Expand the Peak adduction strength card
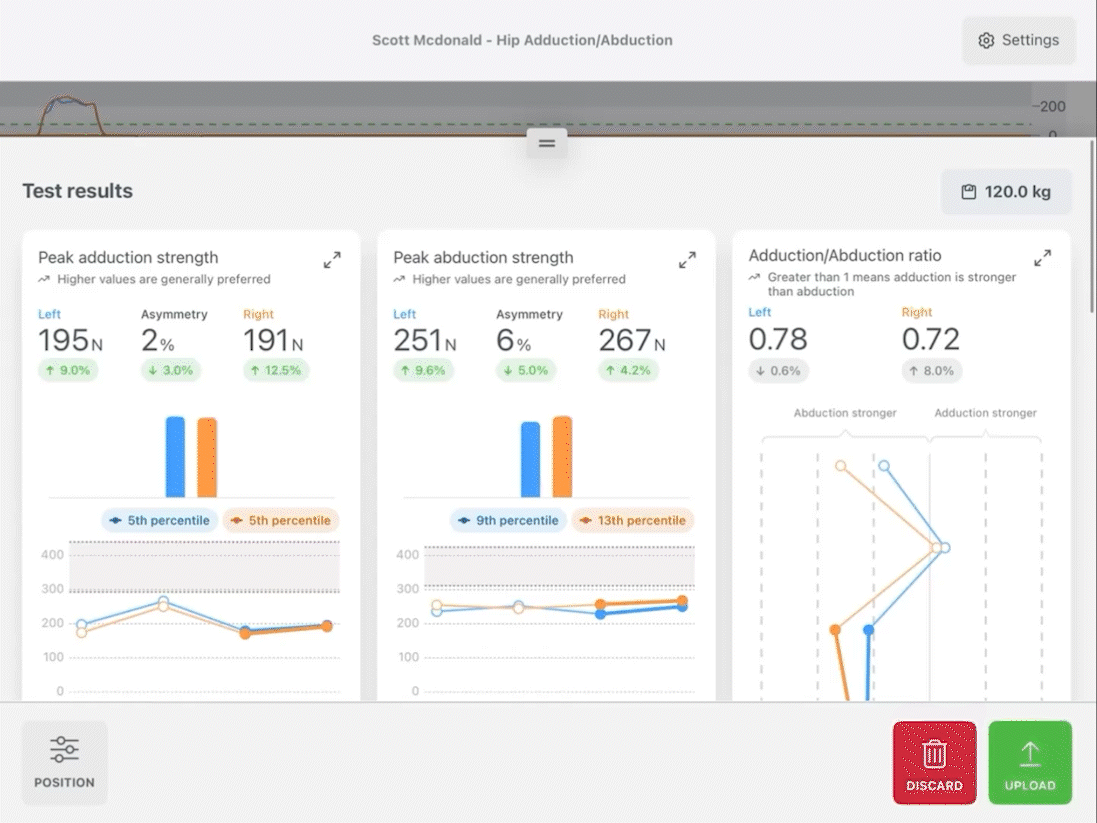The width and height of the screenshot is (1097, 823). point(332,260)
